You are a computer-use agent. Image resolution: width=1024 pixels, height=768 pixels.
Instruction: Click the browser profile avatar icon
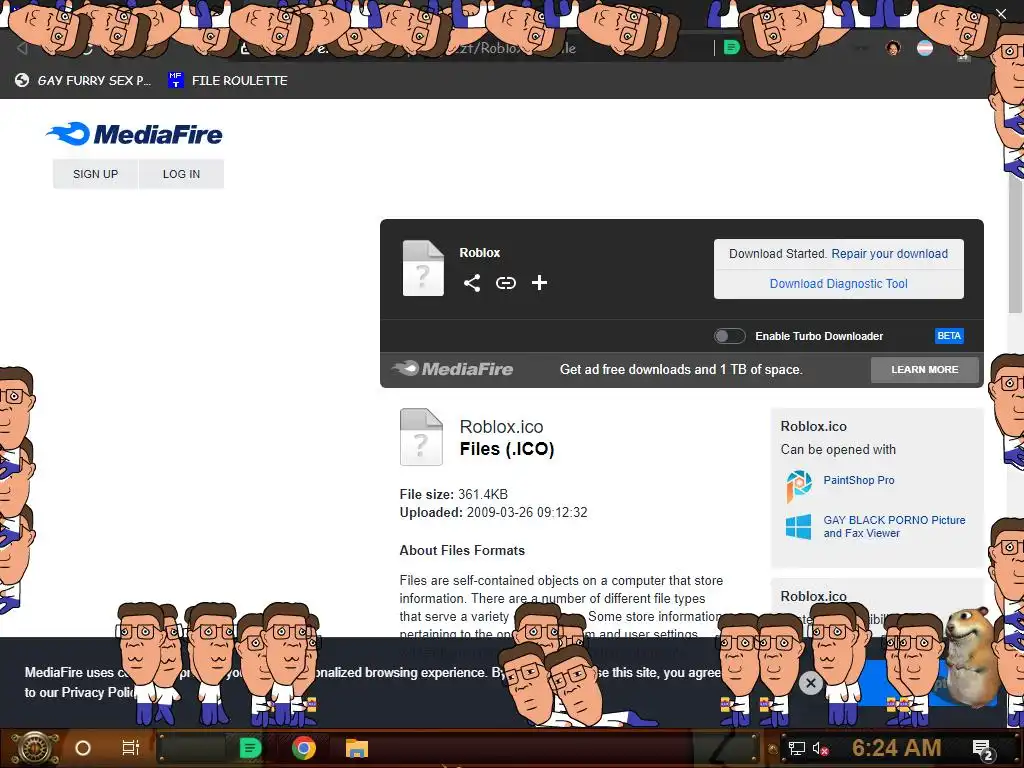coord(893,48)
